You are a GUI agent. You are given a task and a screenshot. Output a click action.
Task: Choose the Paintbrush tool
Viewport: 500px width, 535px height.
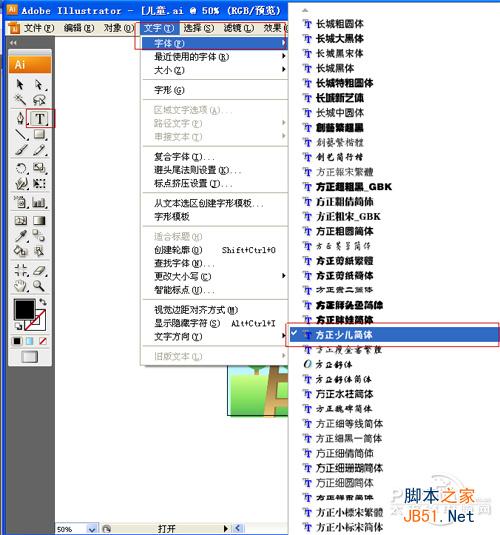(x=20, y=150)
